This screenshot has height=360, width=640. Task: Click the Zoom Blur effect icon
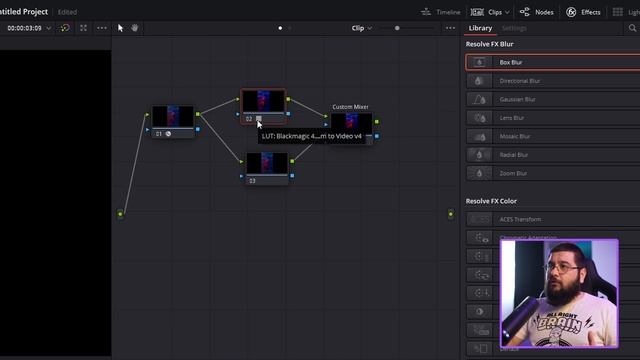pos(479,173)
